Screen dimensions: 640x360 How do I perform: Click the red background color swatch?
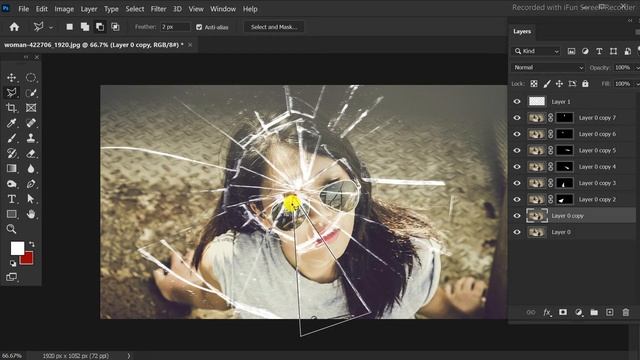[27, 259]
